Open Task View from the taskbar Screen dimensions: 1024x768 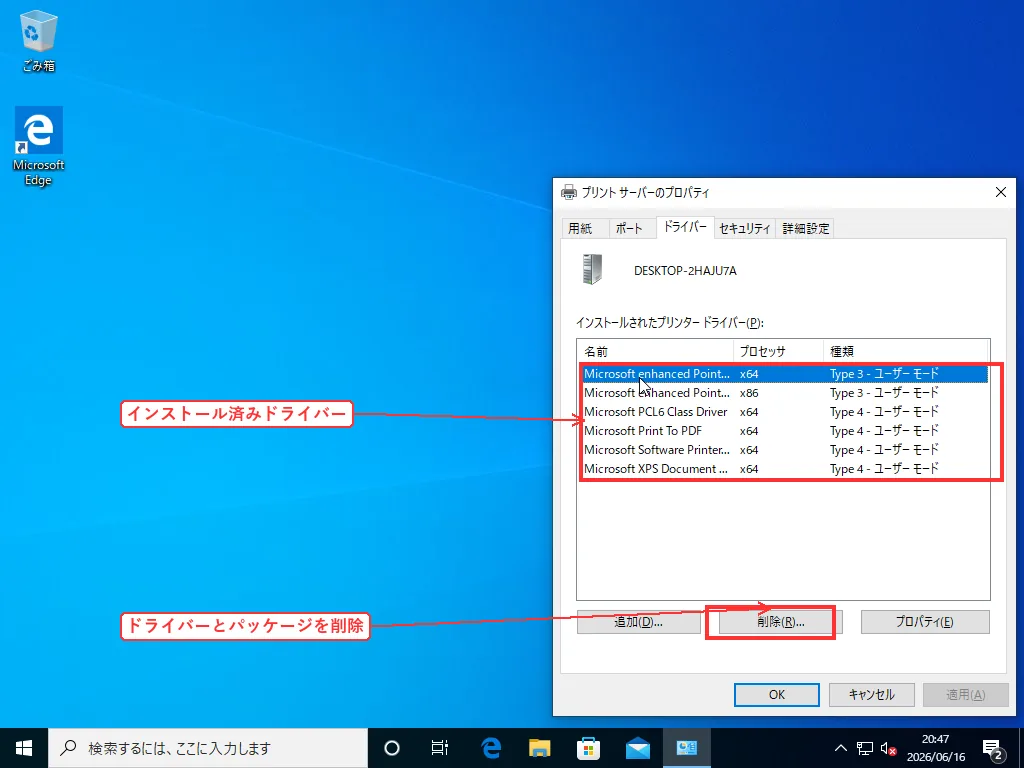[x=440, y=748]
